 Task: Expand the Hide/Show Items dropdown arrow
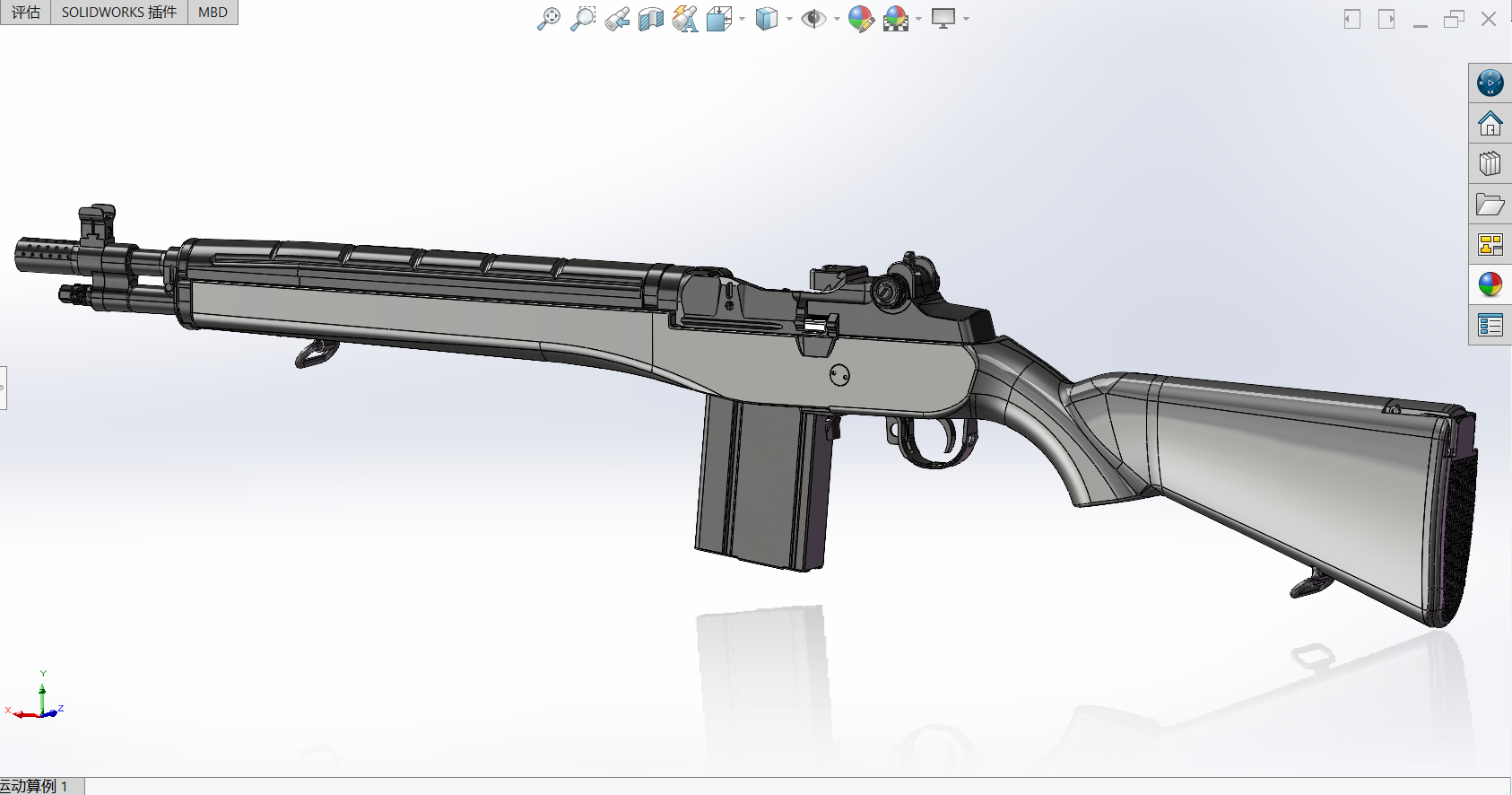click(x=837, y=19)
